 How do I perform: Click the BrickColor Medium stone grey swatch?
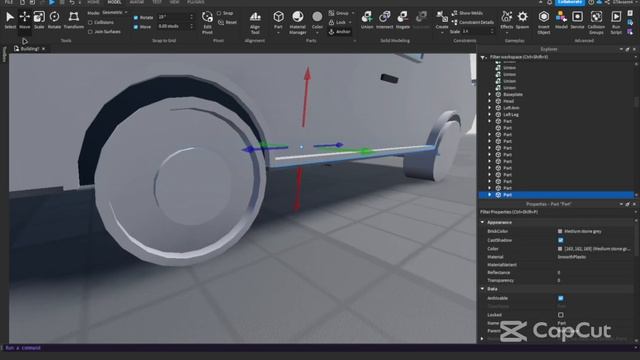(x=560, y=231)
